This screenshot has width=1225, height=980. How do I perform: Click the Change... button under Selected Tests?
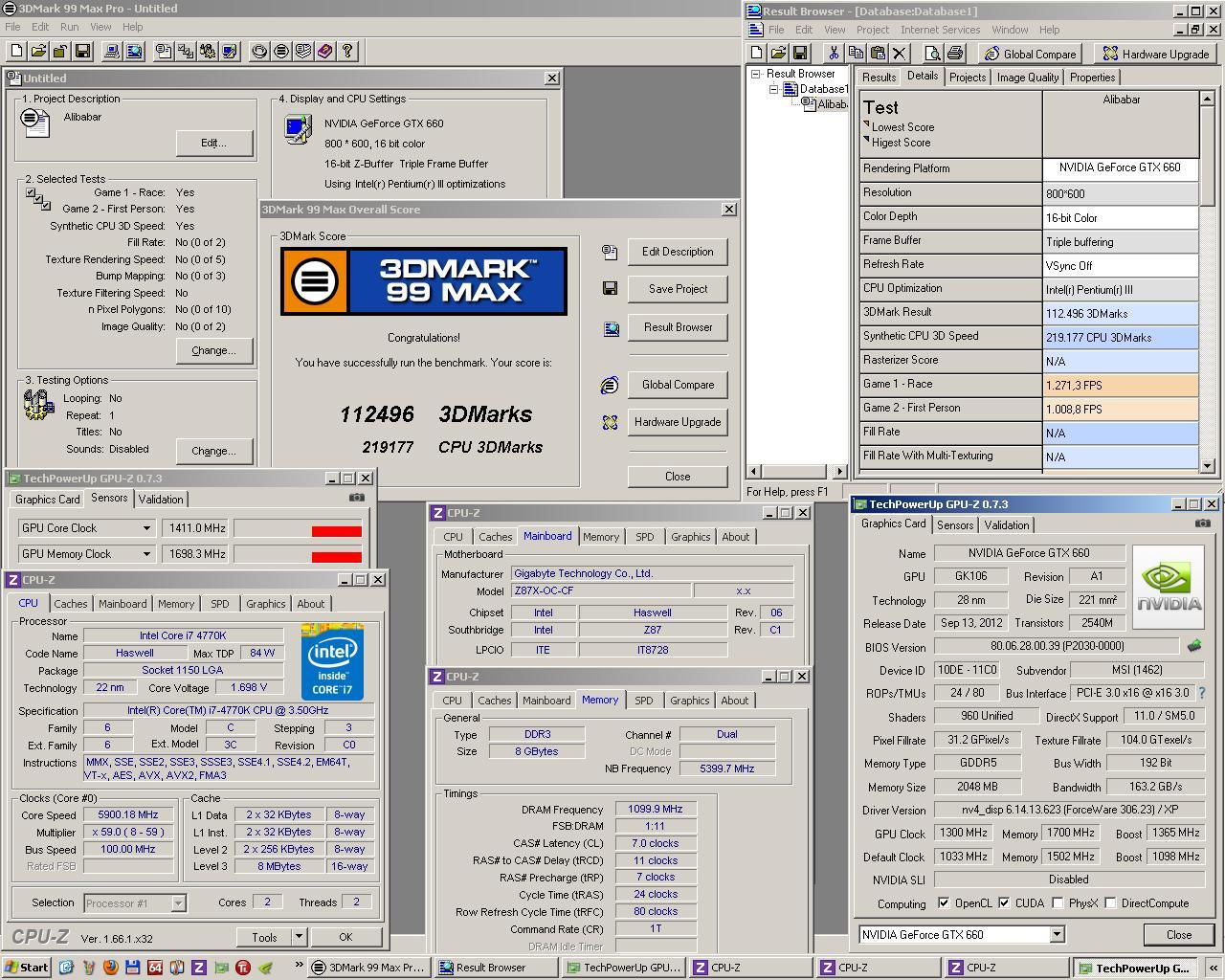[213, 350]
